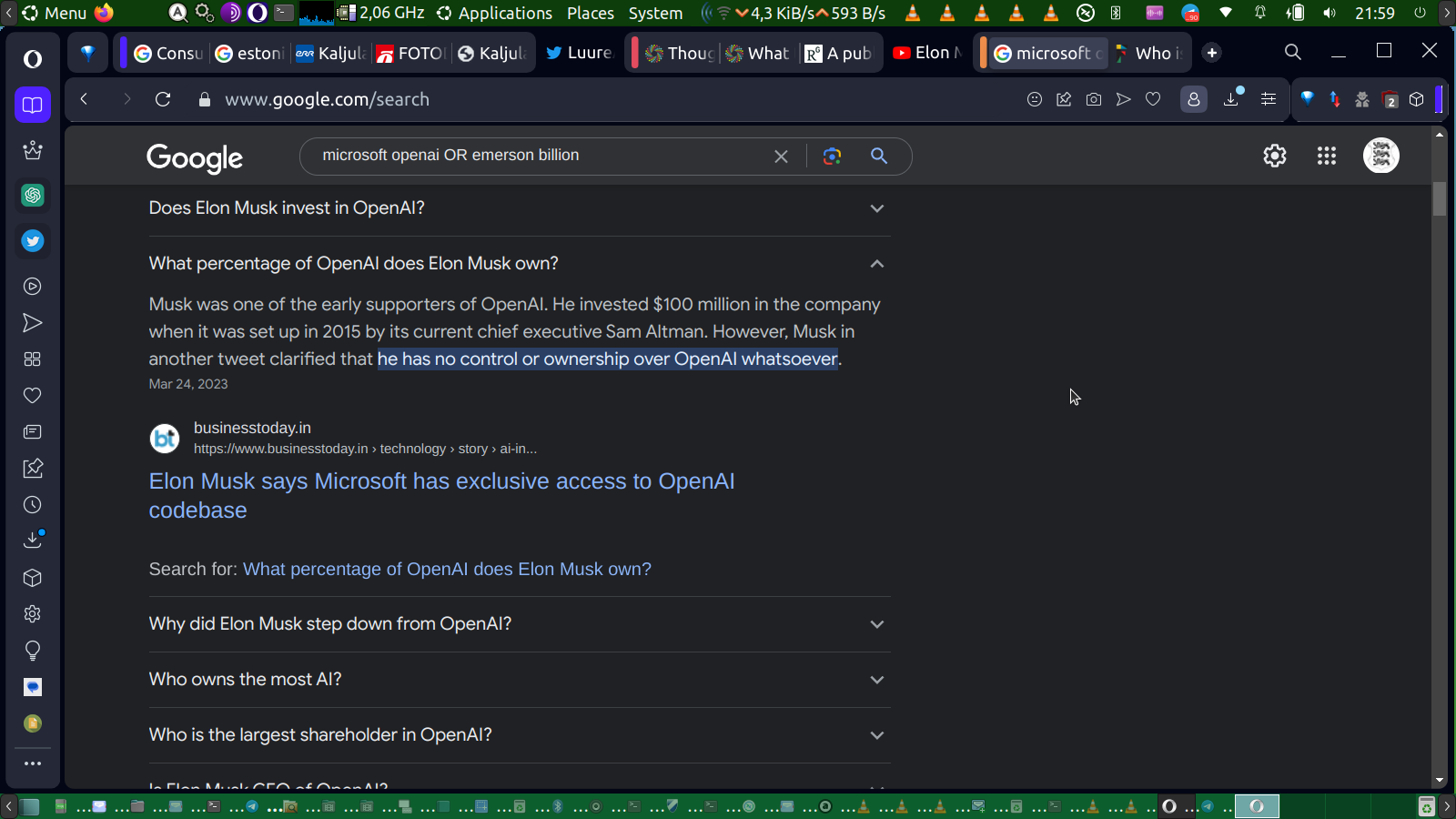Viewport: 1456px width, 819px height.
Task: Open Google apps grid
Action: point(1326,156)
